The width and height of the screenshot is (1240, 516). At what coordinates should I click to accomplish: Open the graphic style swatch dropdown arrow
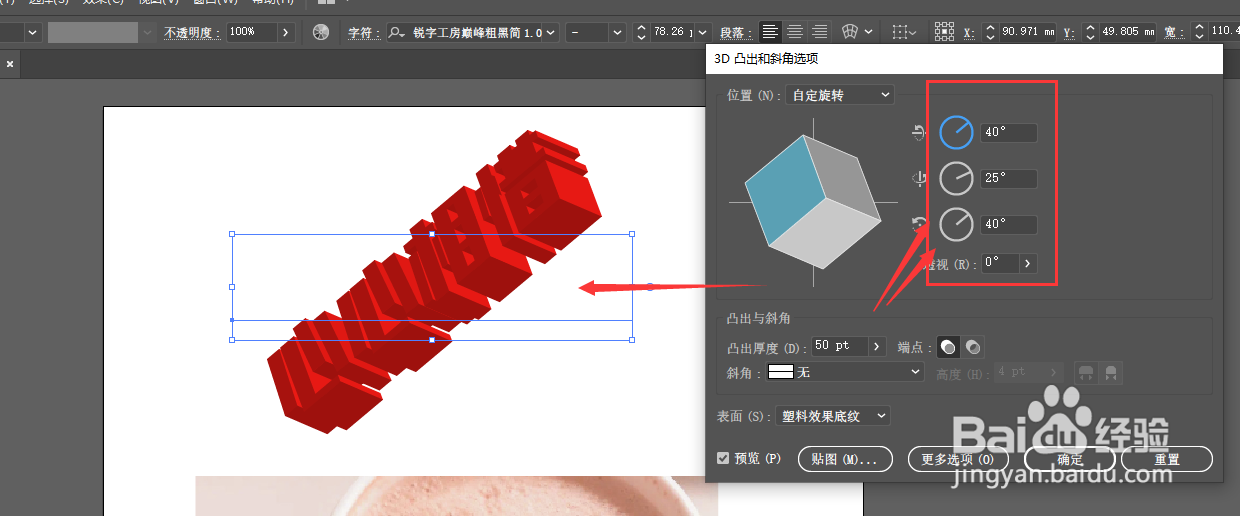click(149, 32)
